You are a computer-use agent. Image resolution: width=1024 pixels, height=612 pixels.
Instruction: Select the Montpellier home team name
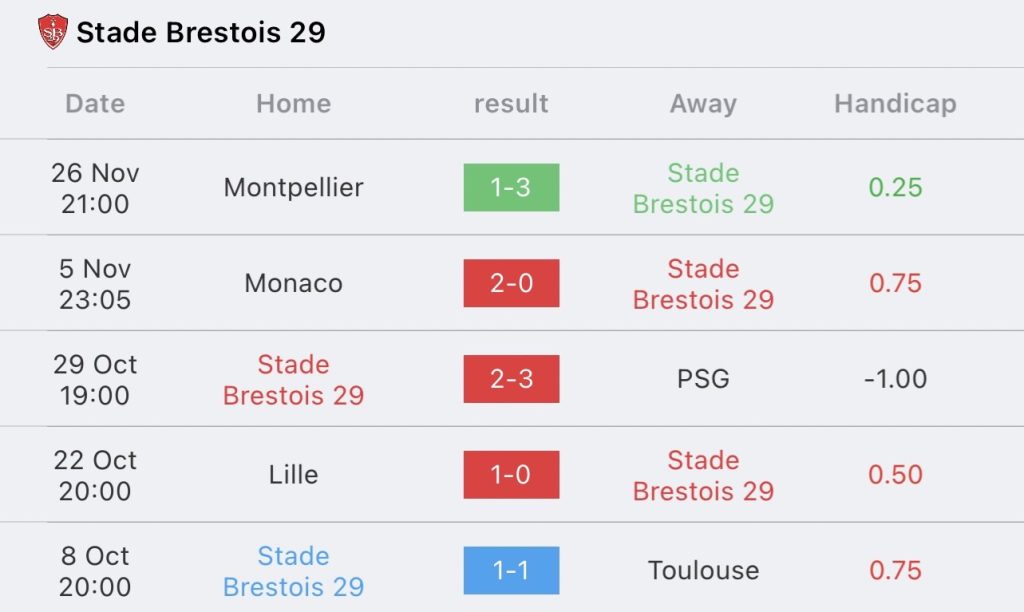pos(293,187)
